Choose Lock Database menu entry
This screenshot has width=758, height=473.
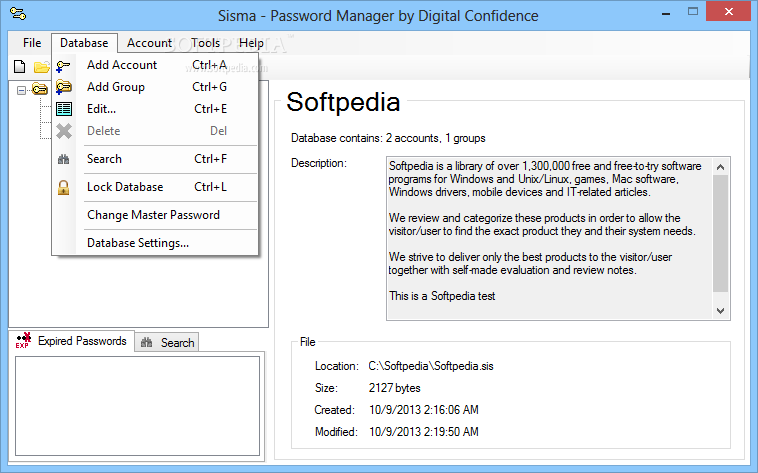pos(155,187)
